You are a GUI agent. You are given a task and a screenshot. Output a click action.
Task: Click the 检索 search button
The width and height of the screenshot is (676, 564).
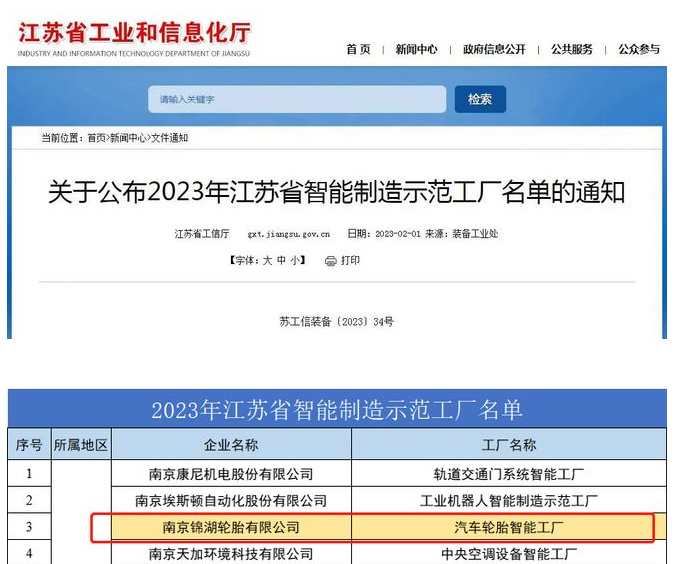pyautogui.click(x=480, y=99)
